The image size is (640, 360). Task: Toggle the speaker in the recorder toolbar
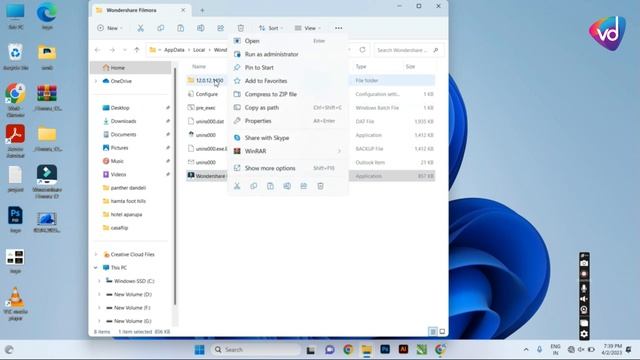tap(584, 299)
